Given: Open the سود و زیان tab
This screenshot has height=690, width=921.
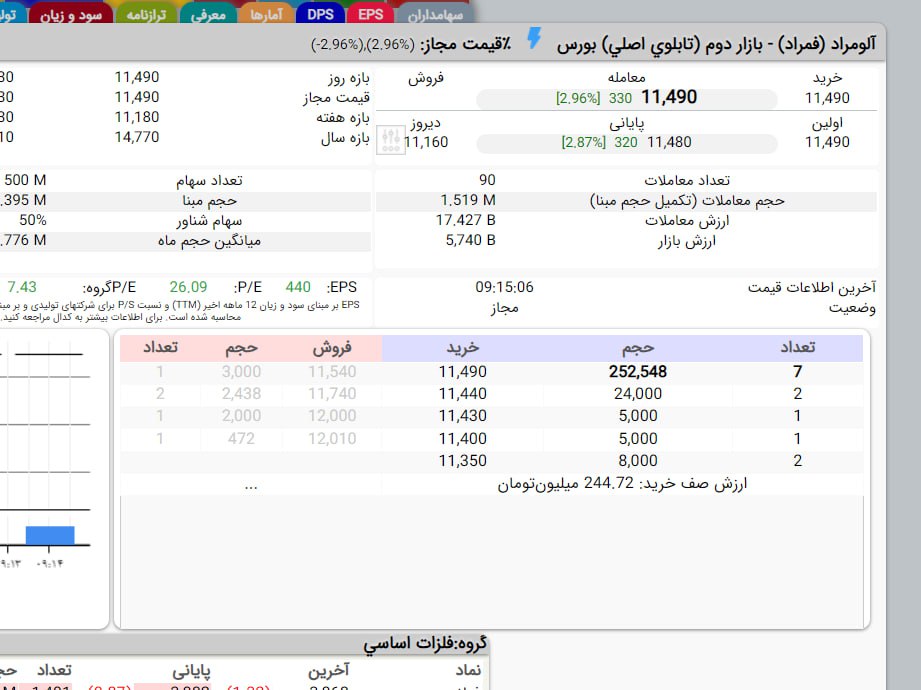Looking at the screenshot, I should [x=70, y=14].
